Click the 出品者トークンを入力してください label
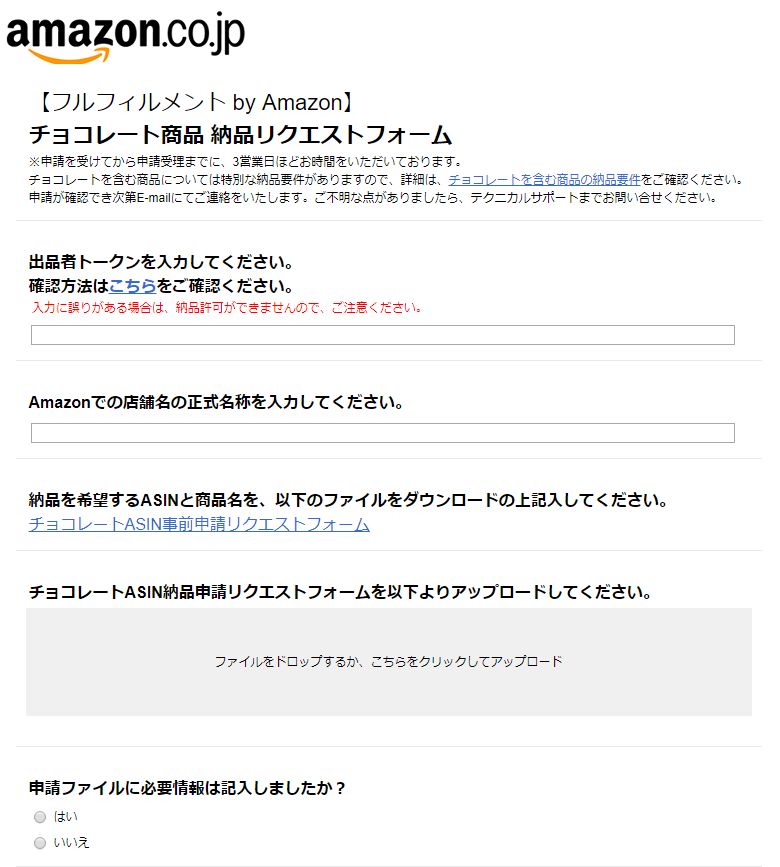 pyautogui.click(x=161, y=262)
